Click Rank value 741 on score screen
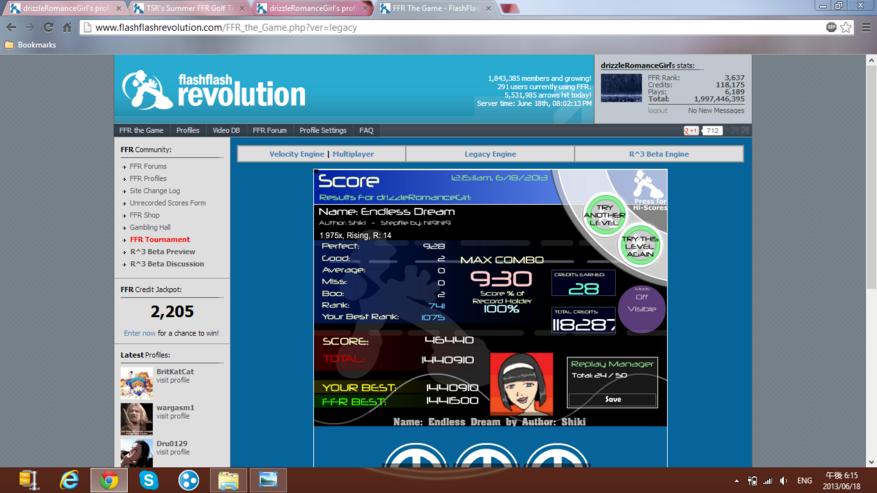 pyautogui.click(x=436, y=306)
